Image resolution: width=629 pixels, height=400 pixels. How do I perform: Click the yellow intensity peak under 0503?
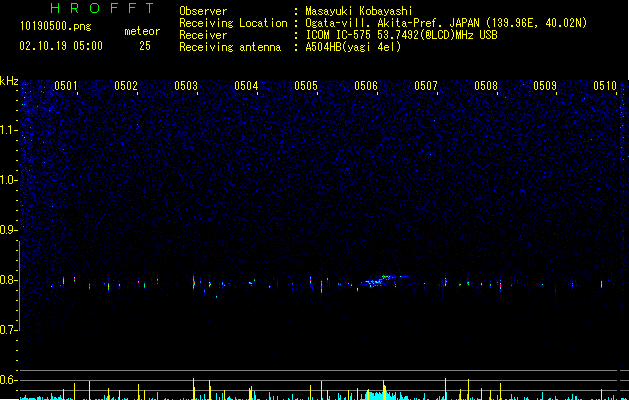coord(193,388)
